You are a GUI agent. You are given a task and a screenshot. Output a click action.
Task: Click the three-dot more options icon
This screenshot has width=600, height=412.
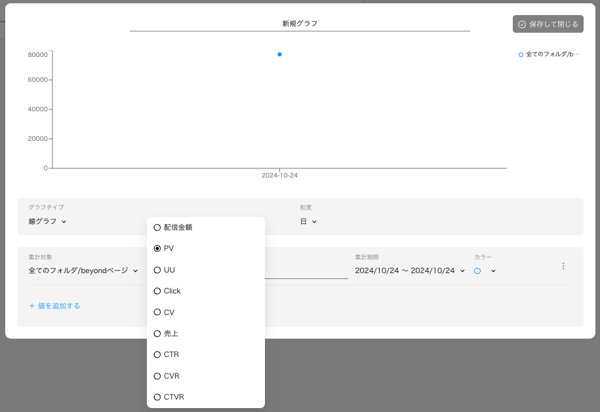click(x=563, y=266)
